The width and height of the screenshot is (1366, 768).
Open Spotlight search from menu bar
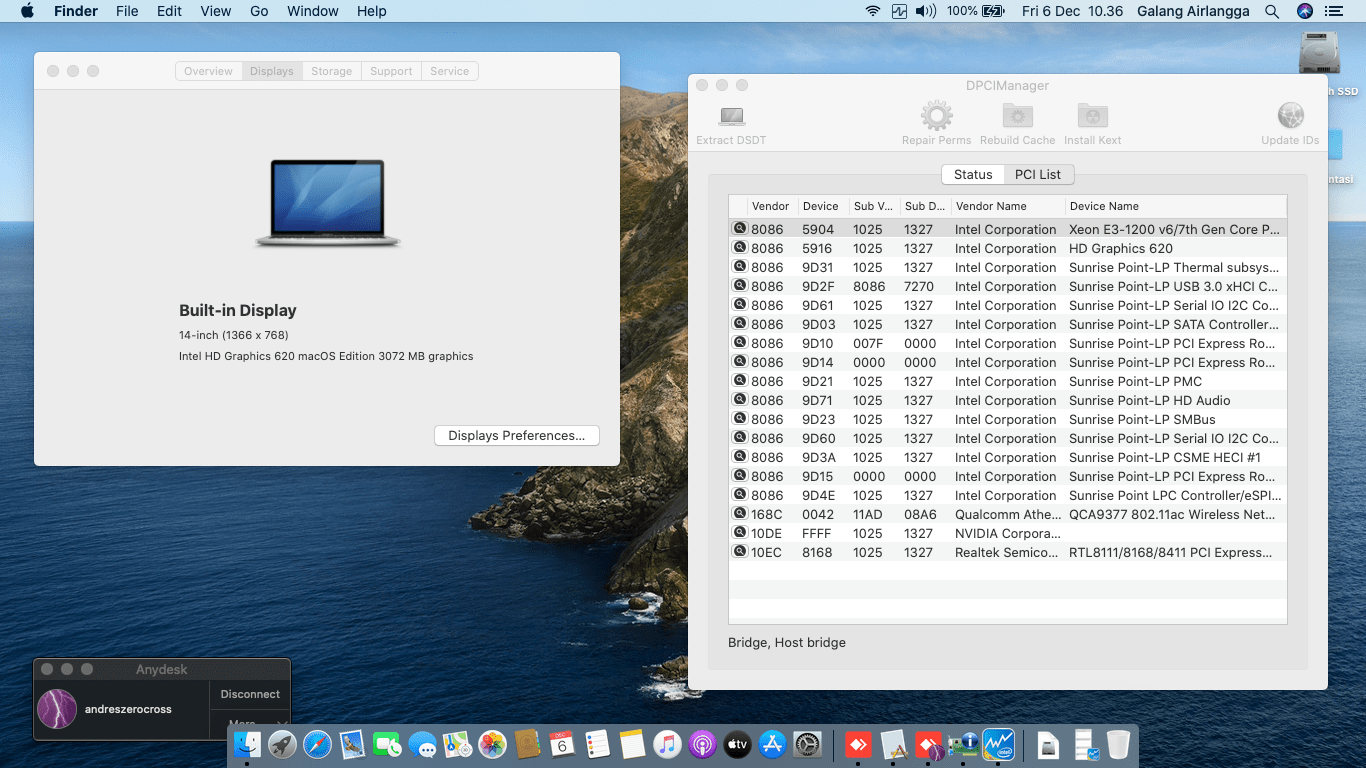pos(1272,11)
